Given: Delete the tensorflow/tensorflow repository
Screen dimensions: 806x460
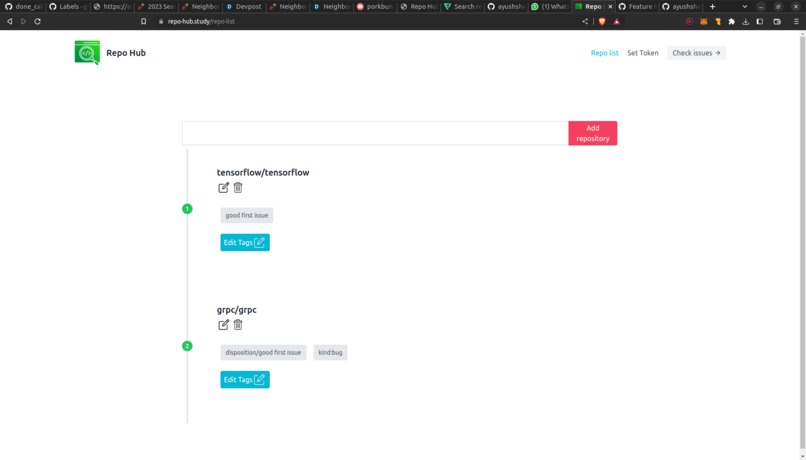Looking at the screenshot, I should pyautogui.click(x=237, y=188).
